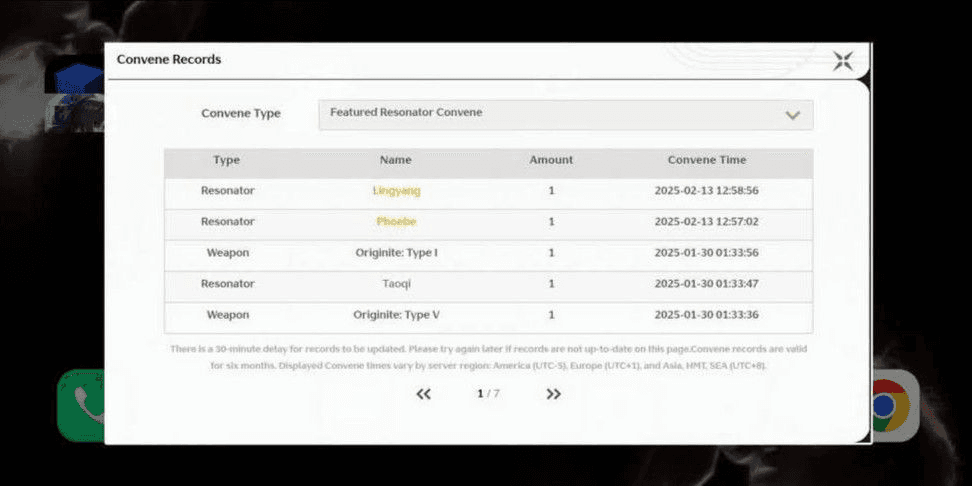Click the Convene Type label
The width and height of the screenshot is (972, 486).
tap(241, 113)
